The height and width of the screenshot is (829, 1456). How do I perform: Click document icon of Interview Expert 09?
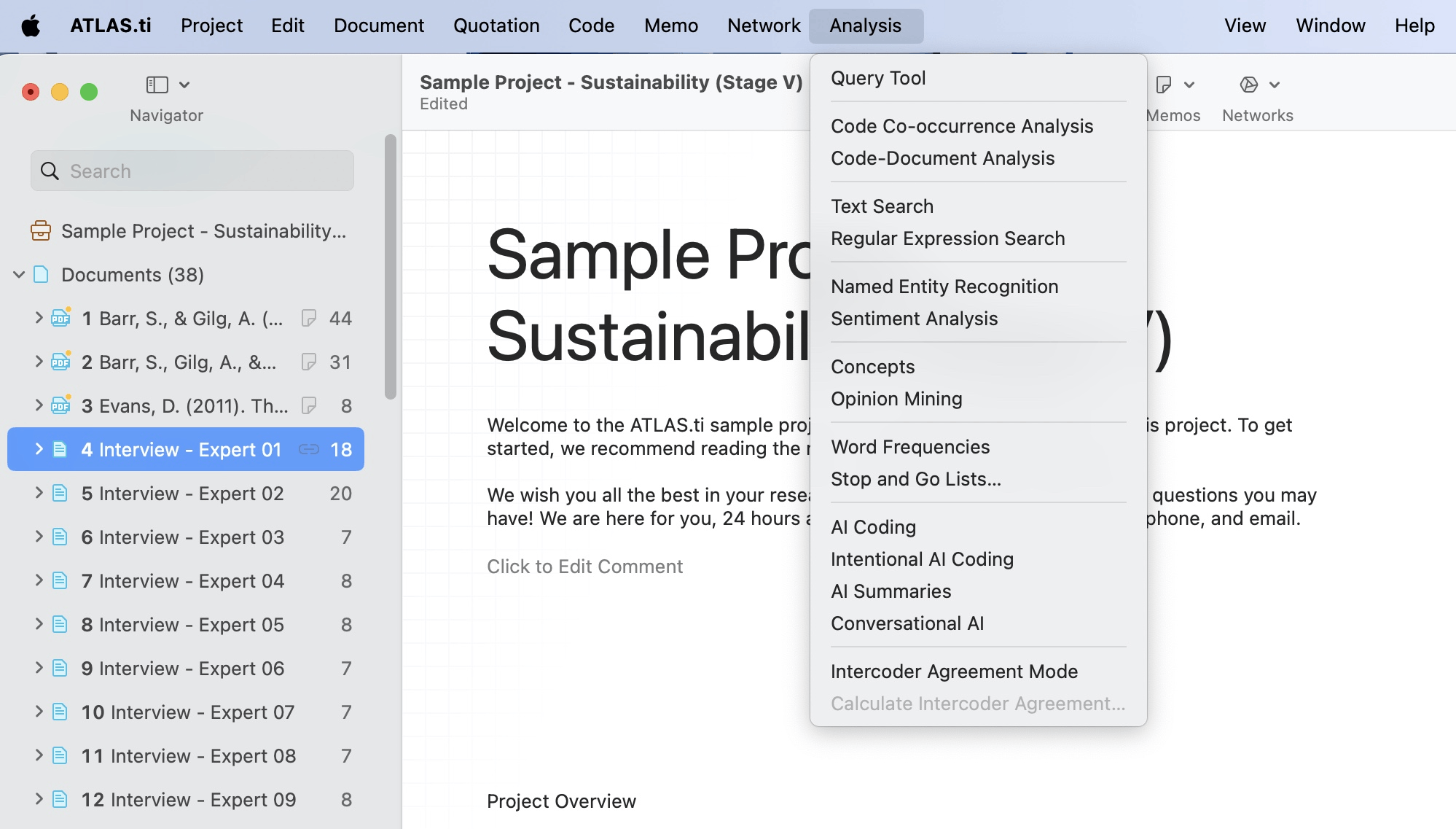click(x=60, y=799)
